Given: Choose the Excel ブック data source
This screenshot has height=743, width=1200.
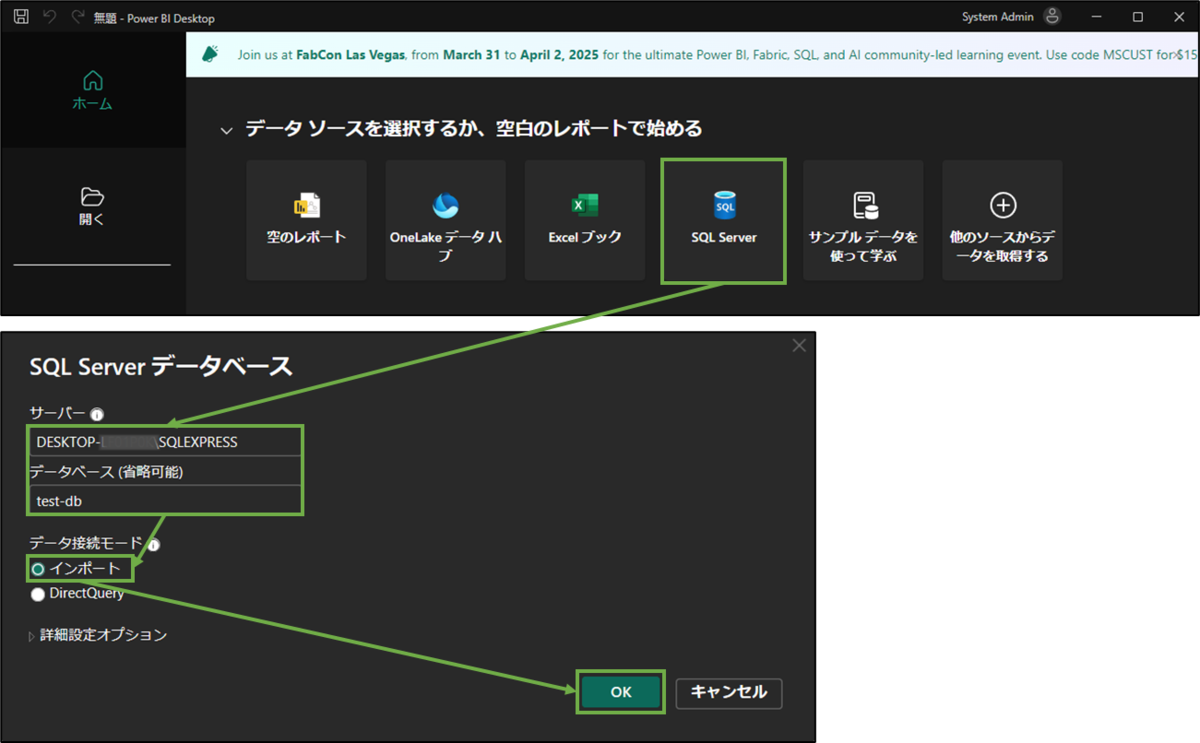Looking at the screenshot, I should coord(585,220).
